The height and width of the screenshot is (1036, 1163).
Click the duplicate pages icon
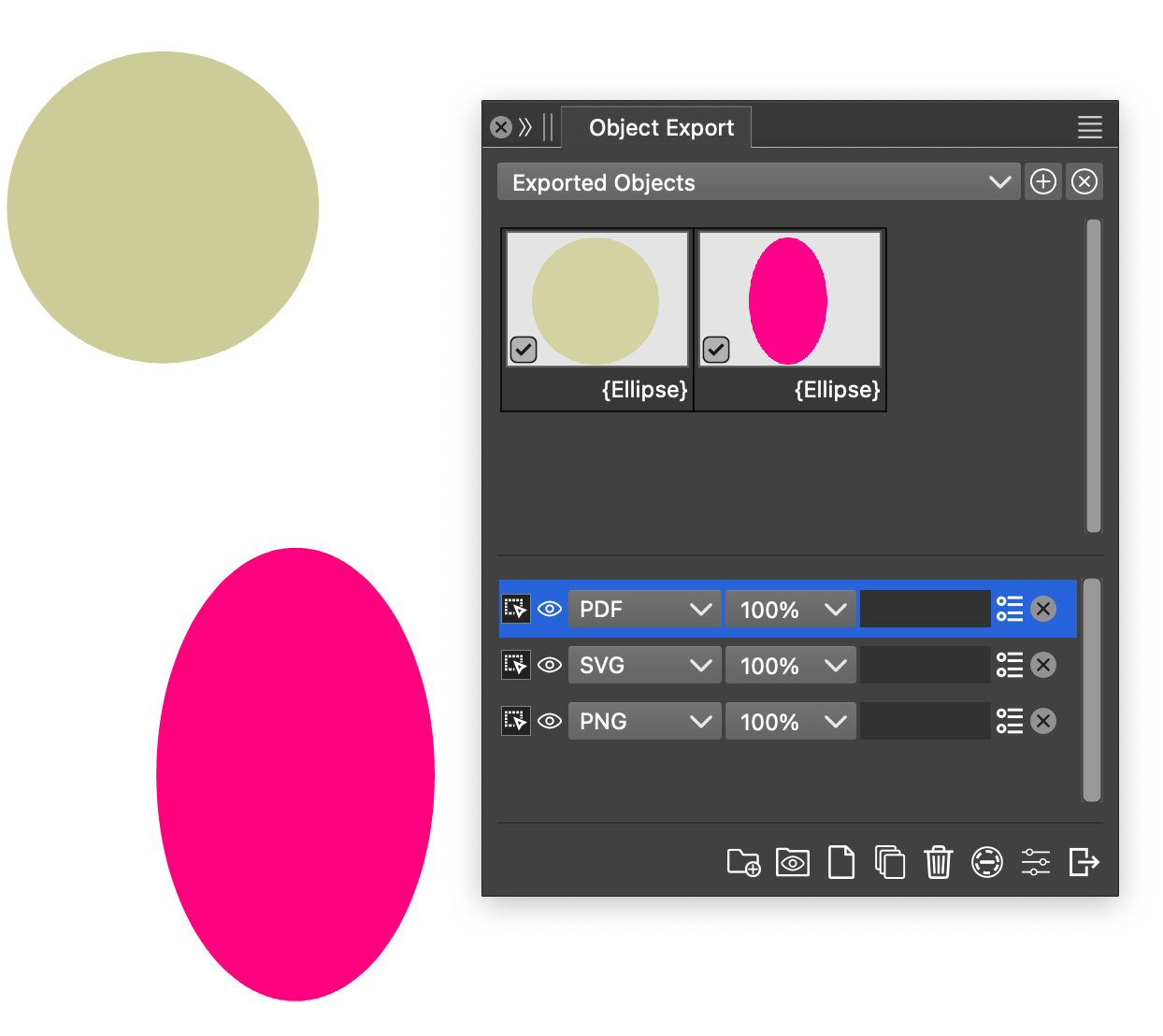[x=889, y=862]
